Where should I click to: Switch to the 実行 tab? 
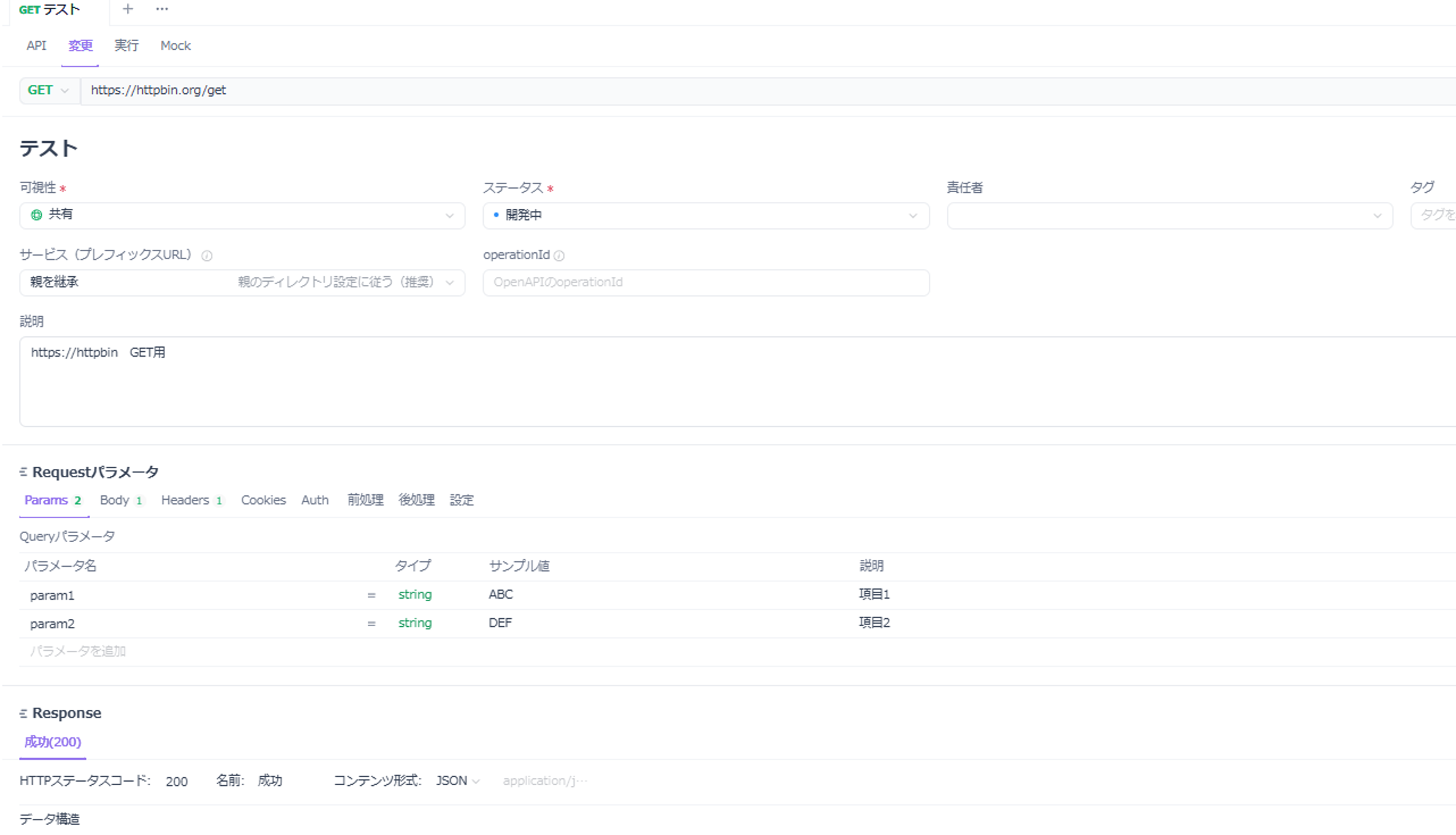[x=126, y=46]
